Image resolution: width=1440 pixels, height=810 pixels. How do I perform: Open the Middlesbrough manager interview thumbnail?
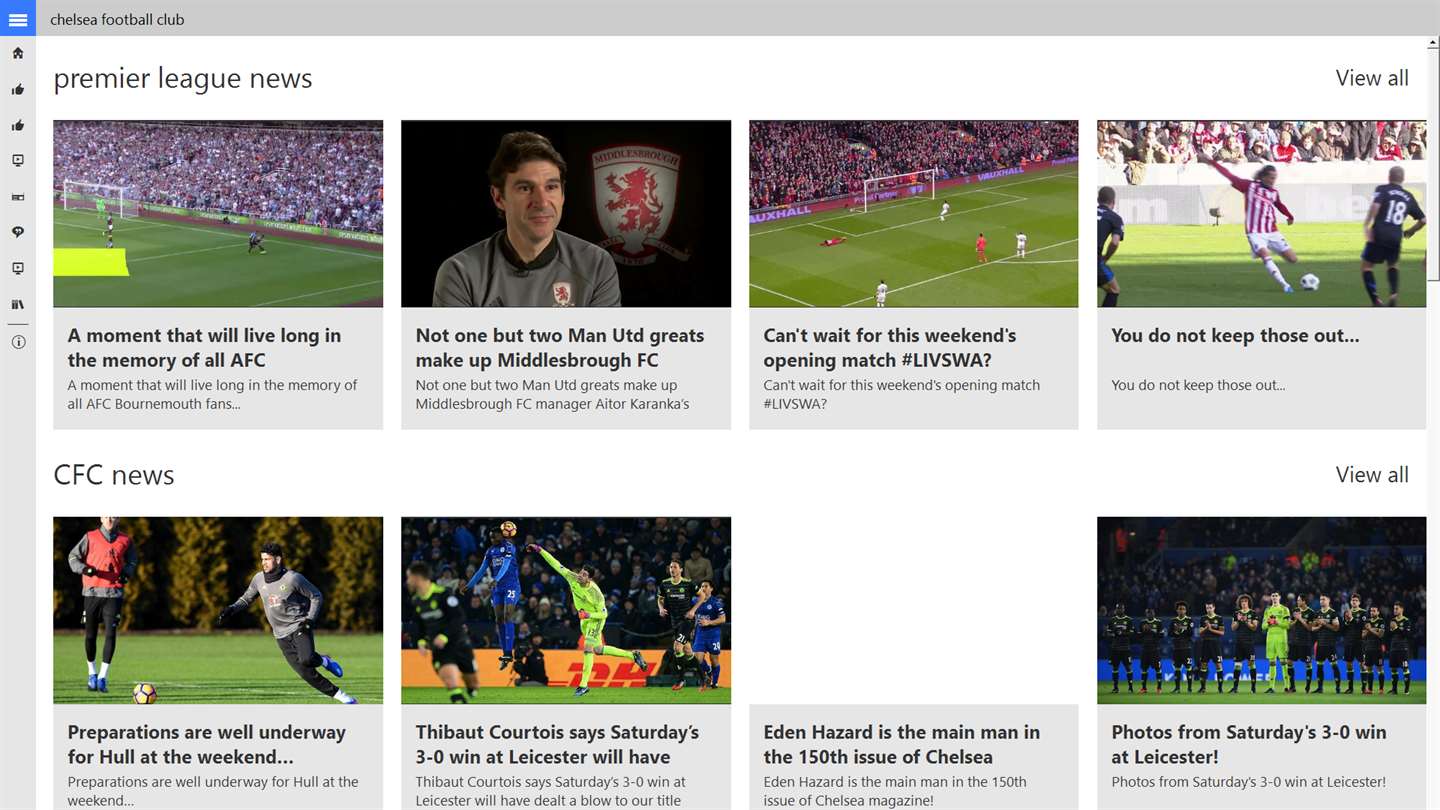coord(566,214)
